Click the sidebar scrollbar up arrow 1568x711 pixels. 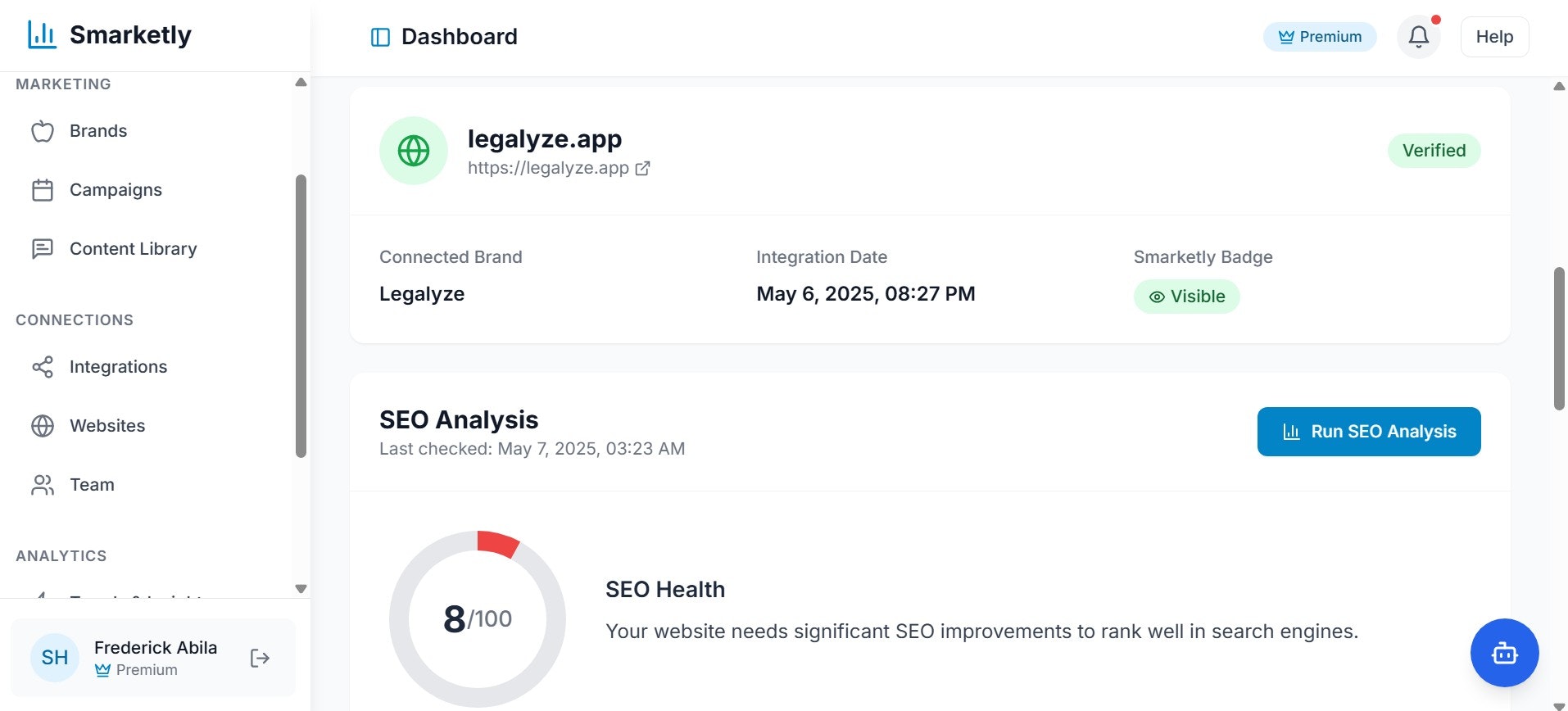301,82
